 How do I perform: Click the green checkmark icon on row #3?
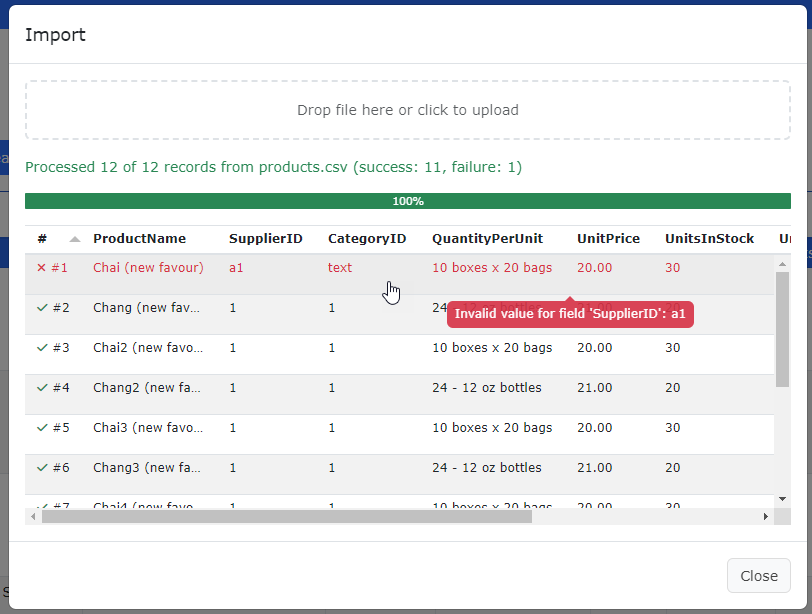[x=41, y=348]
